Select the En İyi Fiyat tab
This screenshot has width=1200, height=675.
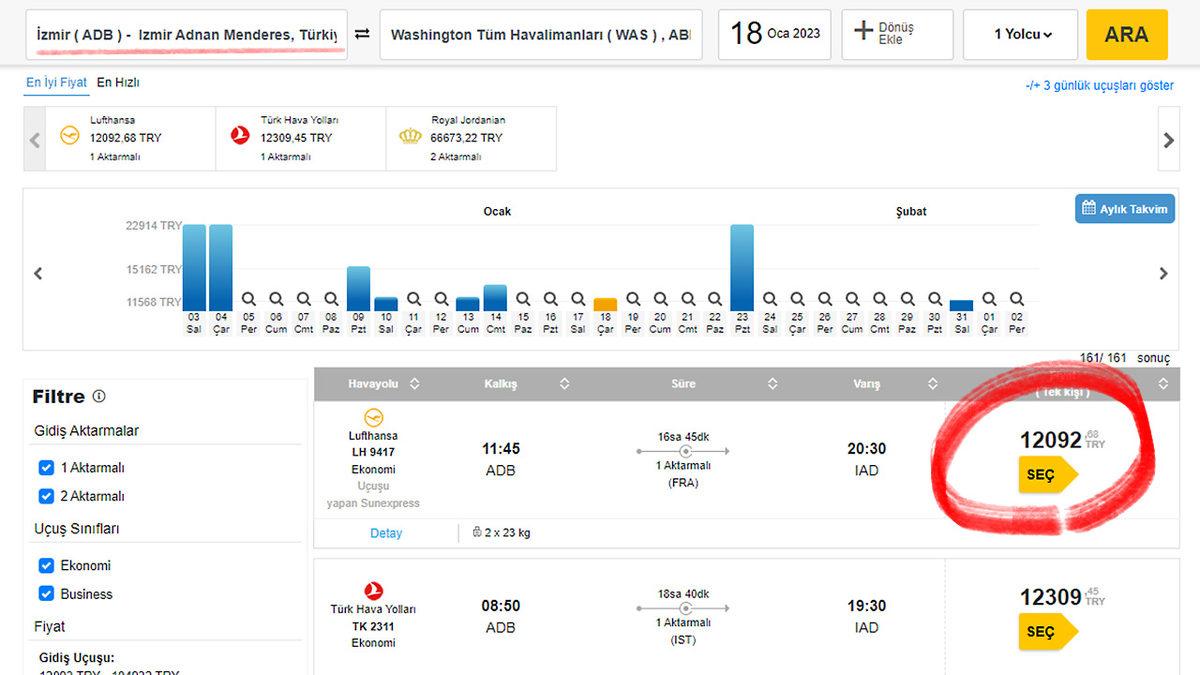[56, 83]
